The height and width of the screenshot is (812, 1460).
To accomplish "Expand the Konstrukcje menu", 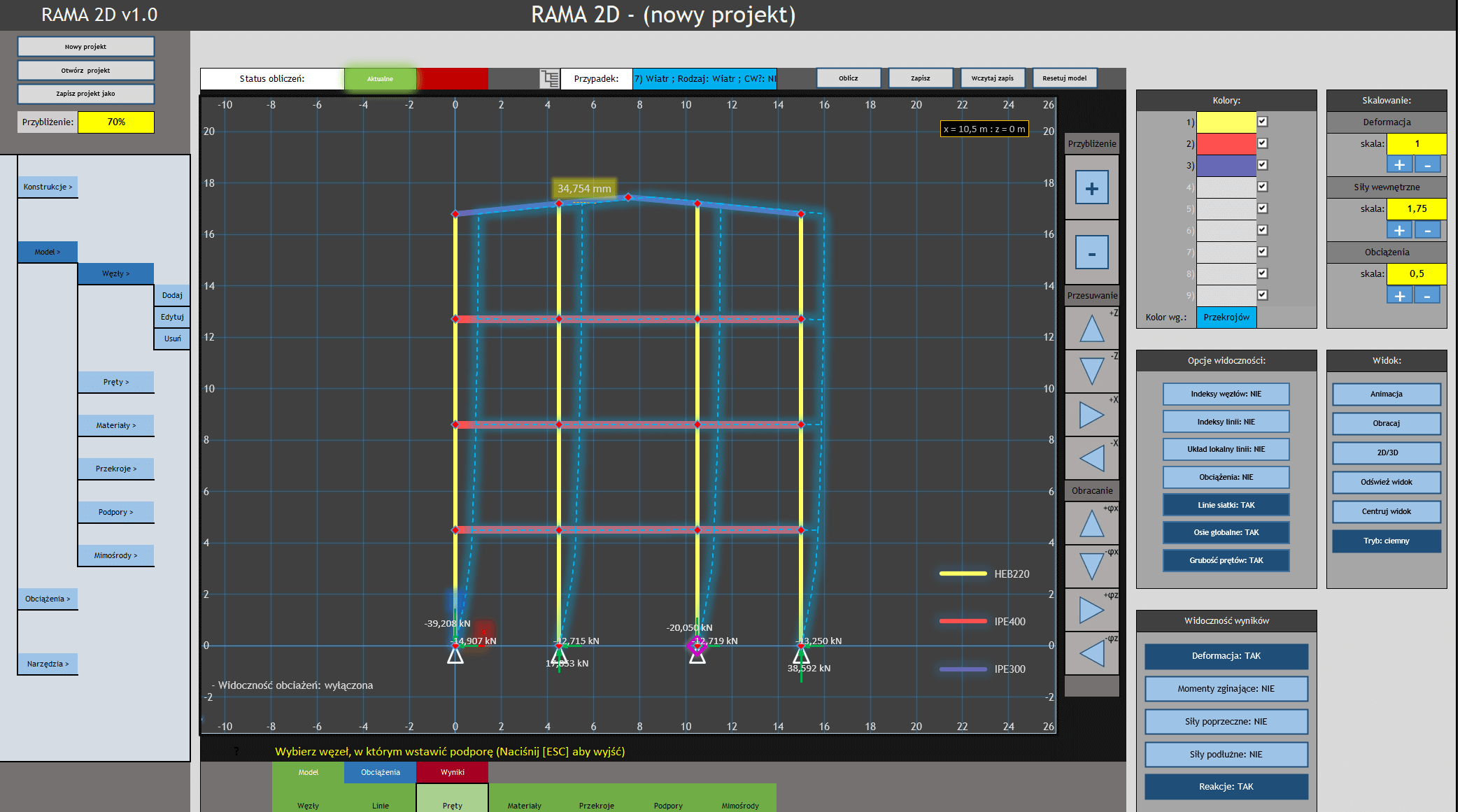I will click(x=48, y=187).
